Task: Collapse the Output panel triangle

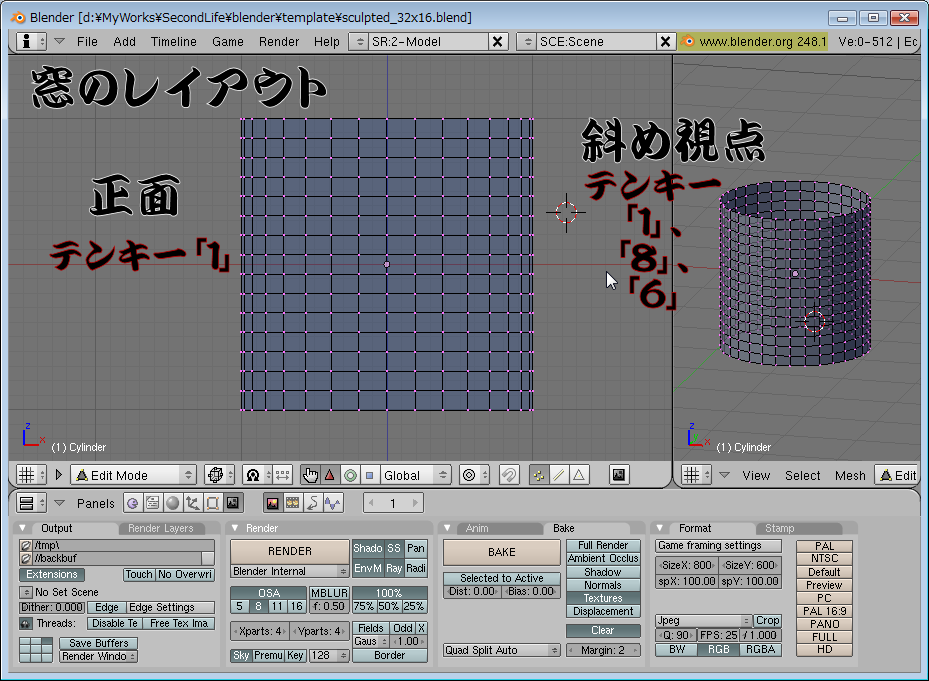Action: 23,527
